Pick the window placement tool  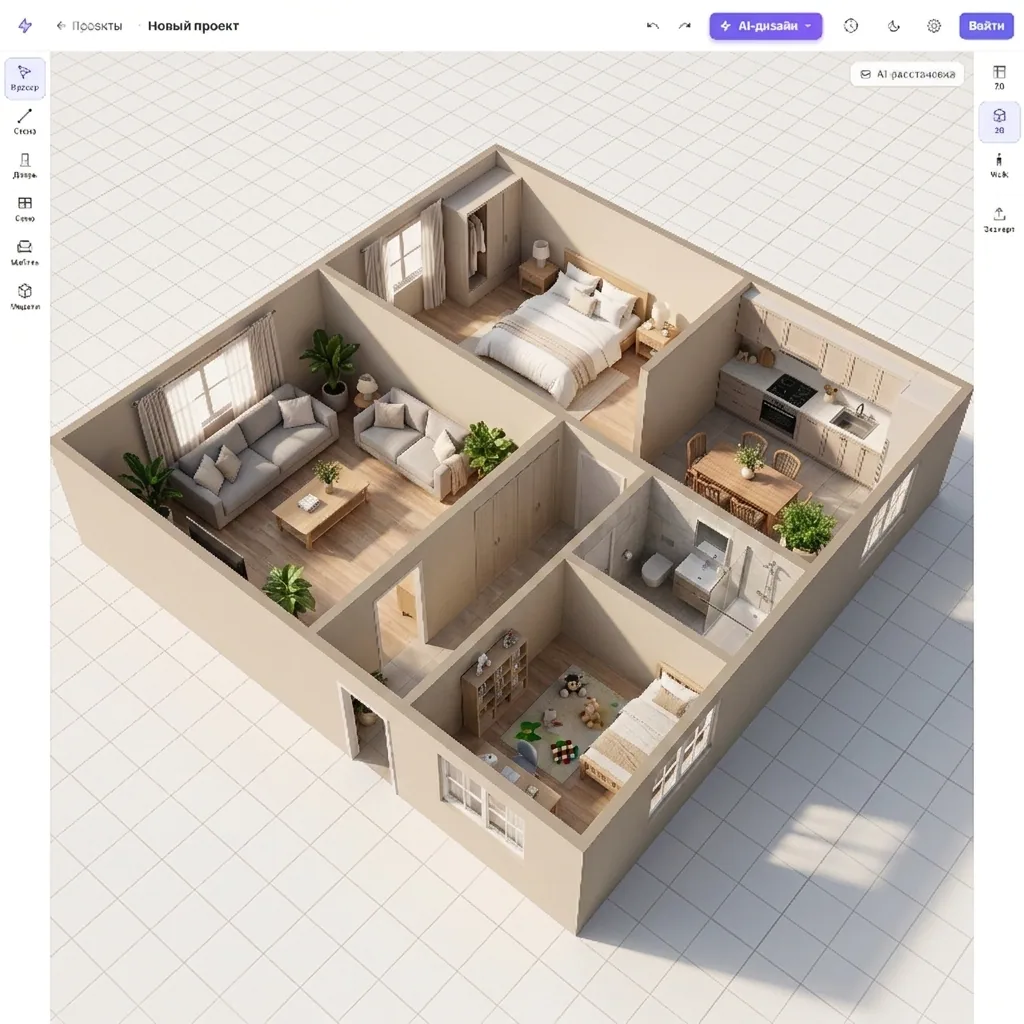click(x=25, y=210)
